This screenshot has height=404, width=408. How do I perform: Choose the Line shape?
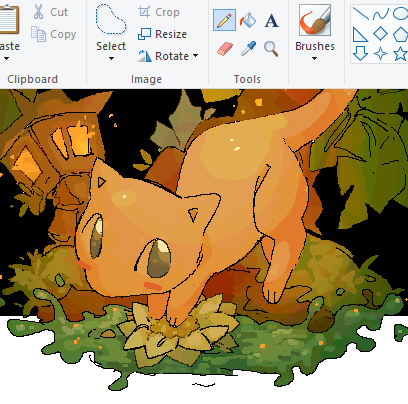pyautogui.click(x=360, y=13)
